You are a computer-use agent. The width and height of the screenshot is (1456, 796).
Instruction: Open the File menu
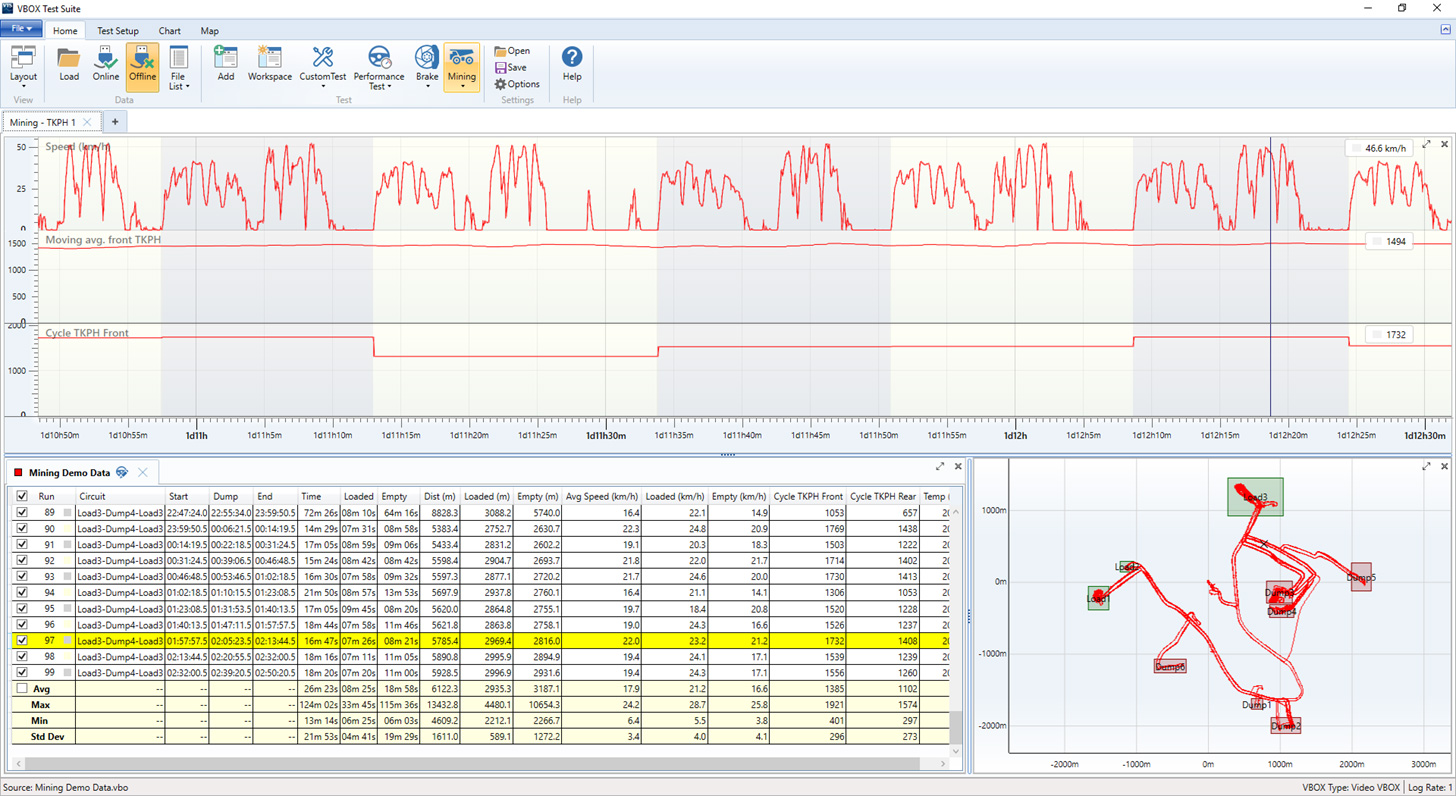click(x=22, y=29)
